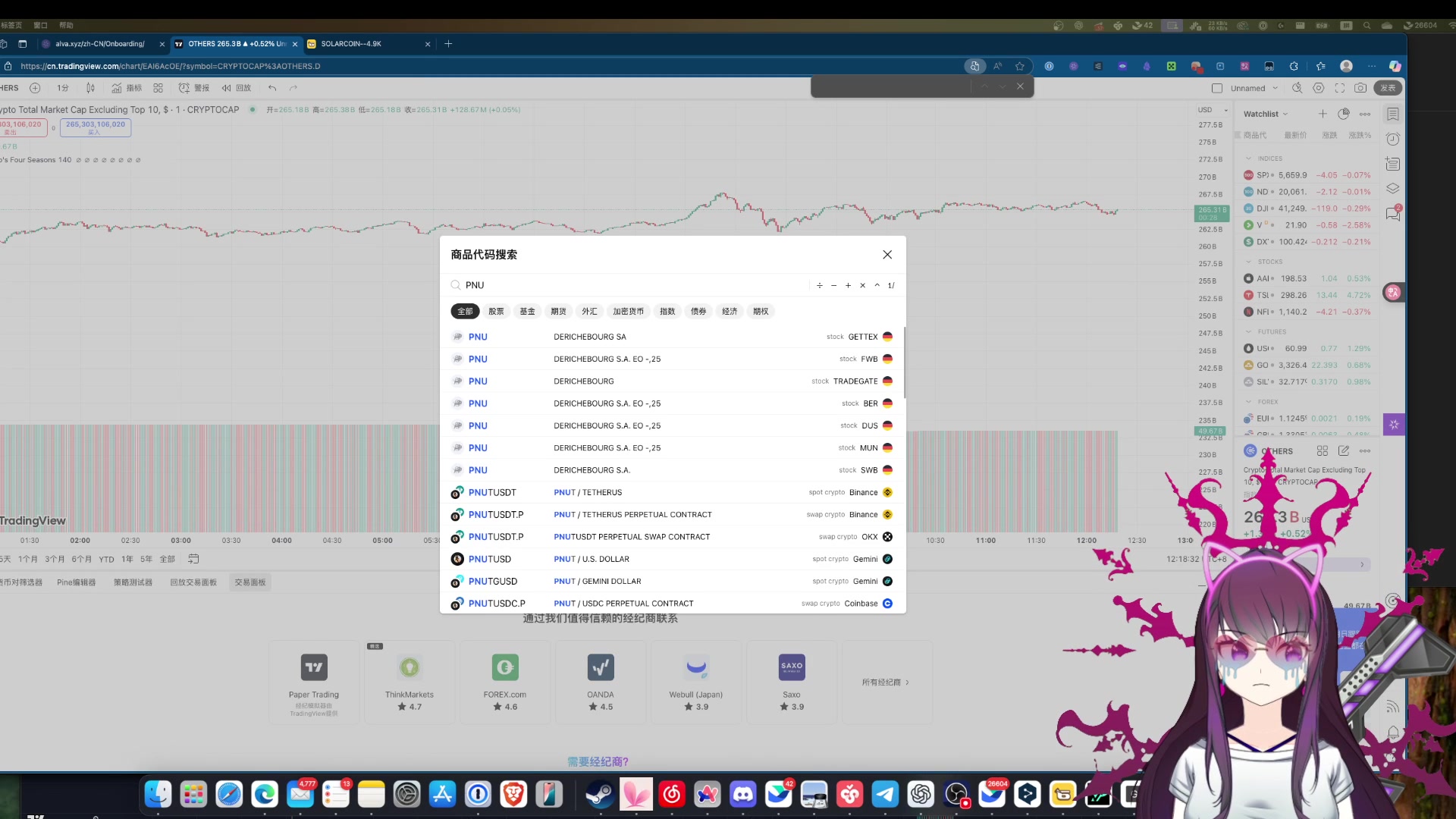Choose PNUTUSDC.P Coinbase result
Screen dimensions: 1456x819
tap(672, 604)
